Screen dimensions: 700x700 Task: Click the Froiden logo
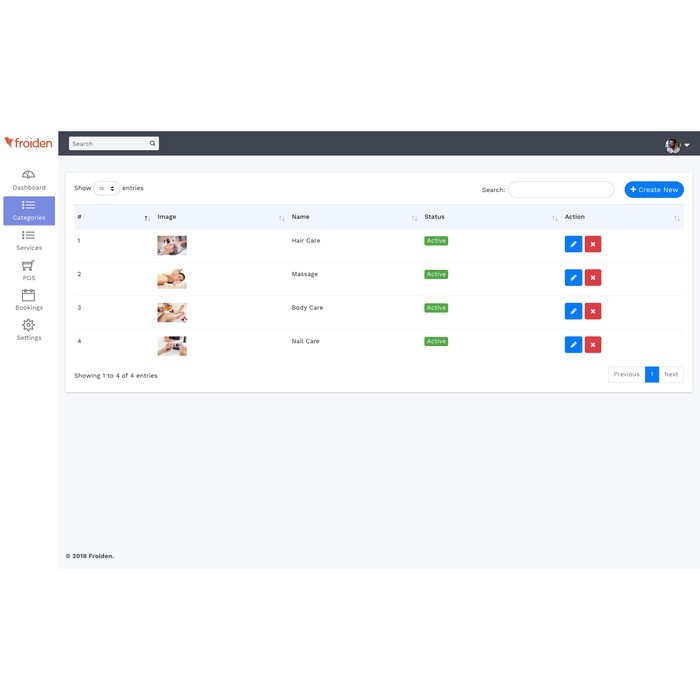tap(28, 143)
